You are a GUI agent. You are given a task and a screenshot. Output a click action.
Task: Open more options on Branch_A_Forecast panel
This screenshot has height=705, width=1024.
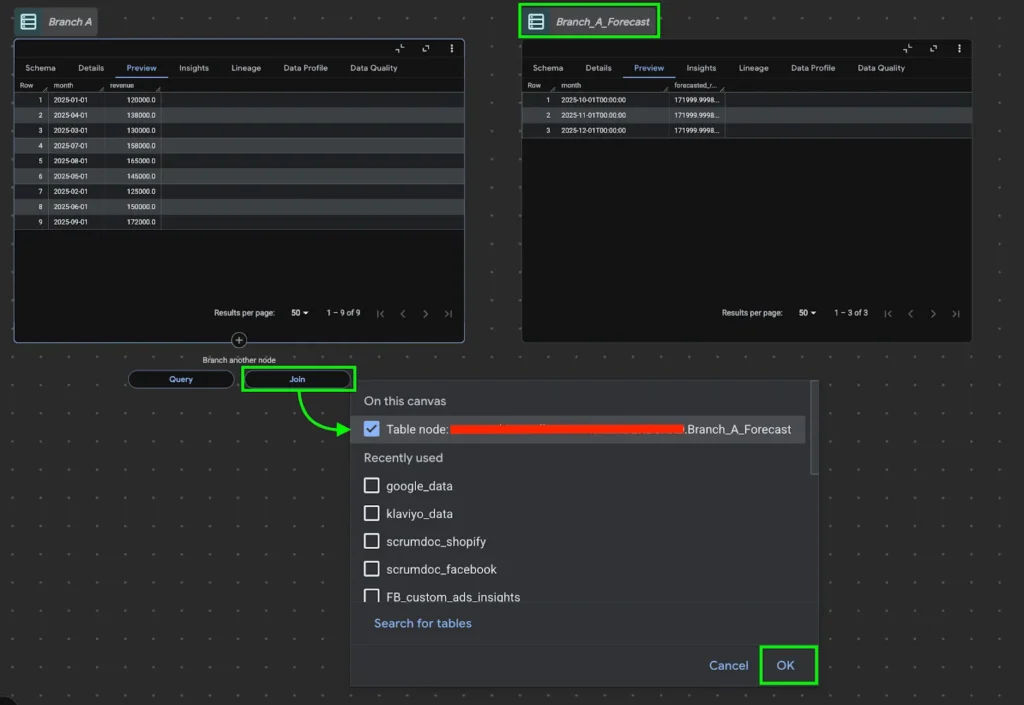pyautogui.click(x=960, y=48)
